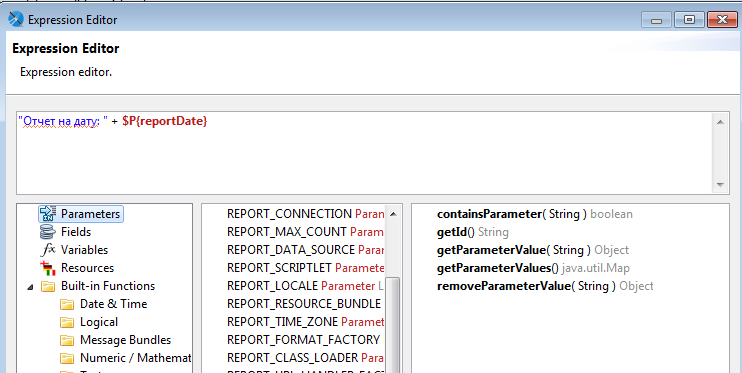Click expression area scroll up arrow
Image resolution: width=742 pixels, height=373 pixels.
[x=720, y=122]
